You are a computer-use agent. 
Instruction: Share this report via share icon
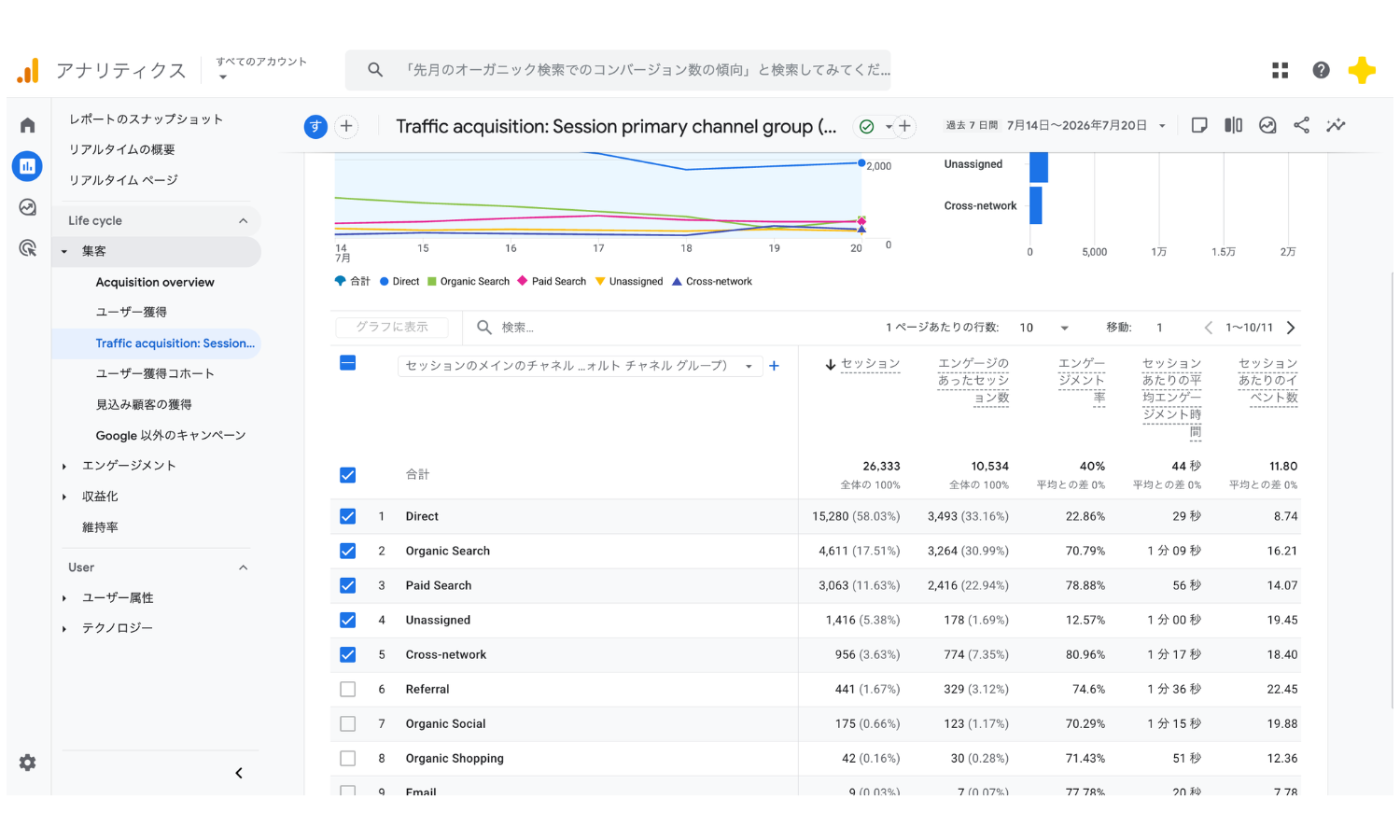tap(1301, 125)
